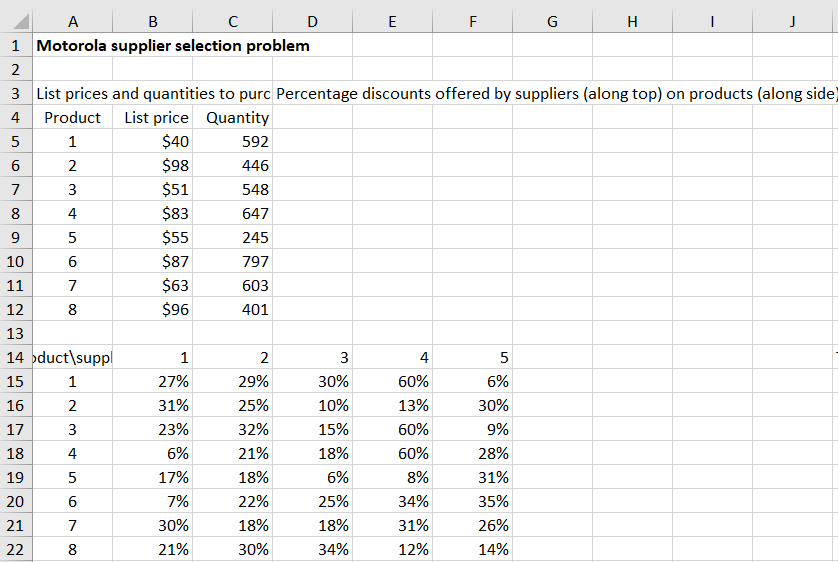Click the 'Quantity' header cell

click(x=232, y=118)
